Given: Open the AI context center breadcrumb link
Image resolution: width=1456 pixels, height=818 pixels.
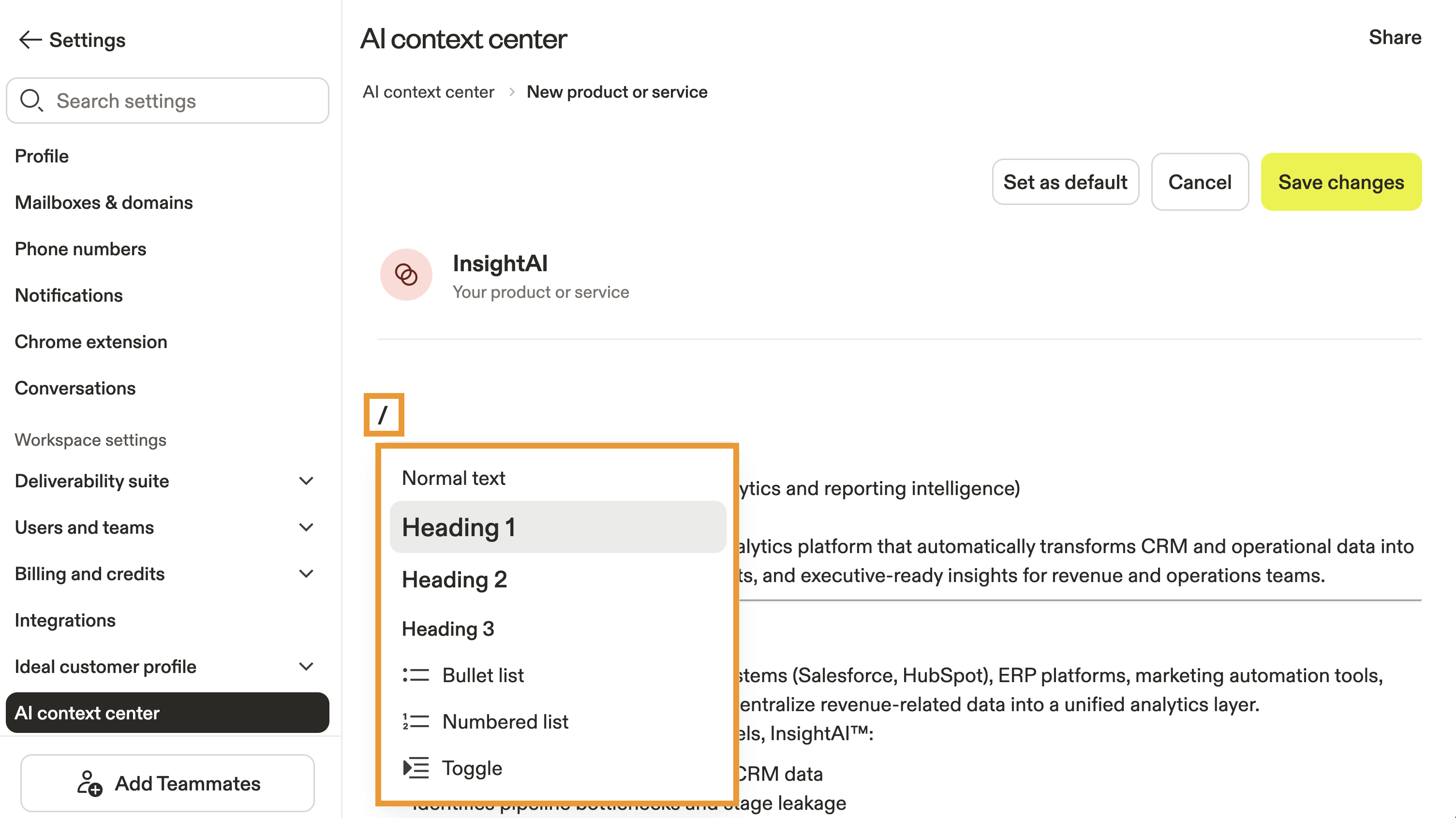Looking at the screenshot, I should click(x=429, y=92).
